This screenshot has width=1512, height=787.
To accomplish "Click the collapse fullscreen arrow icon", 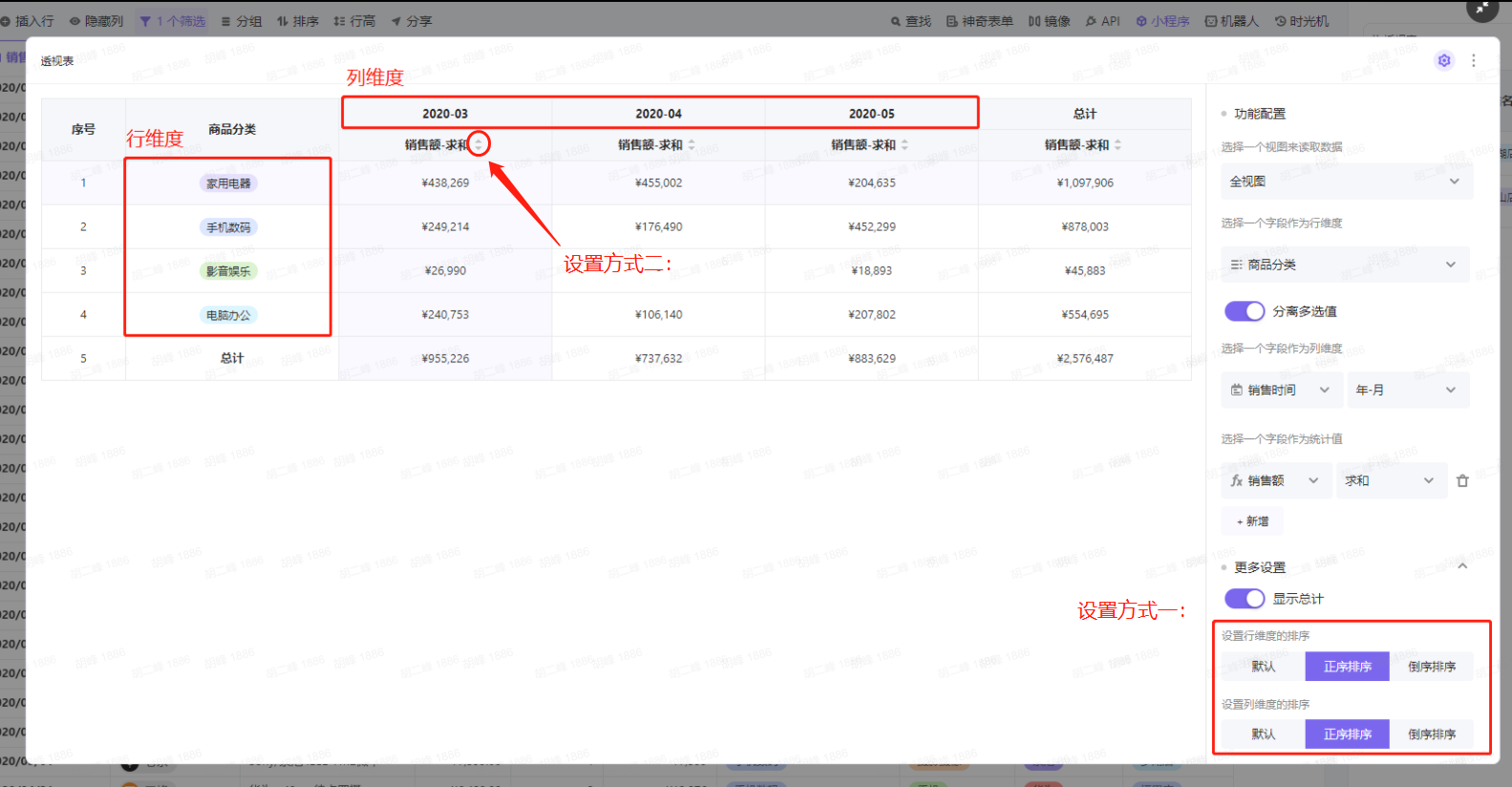I will 1481,9.
